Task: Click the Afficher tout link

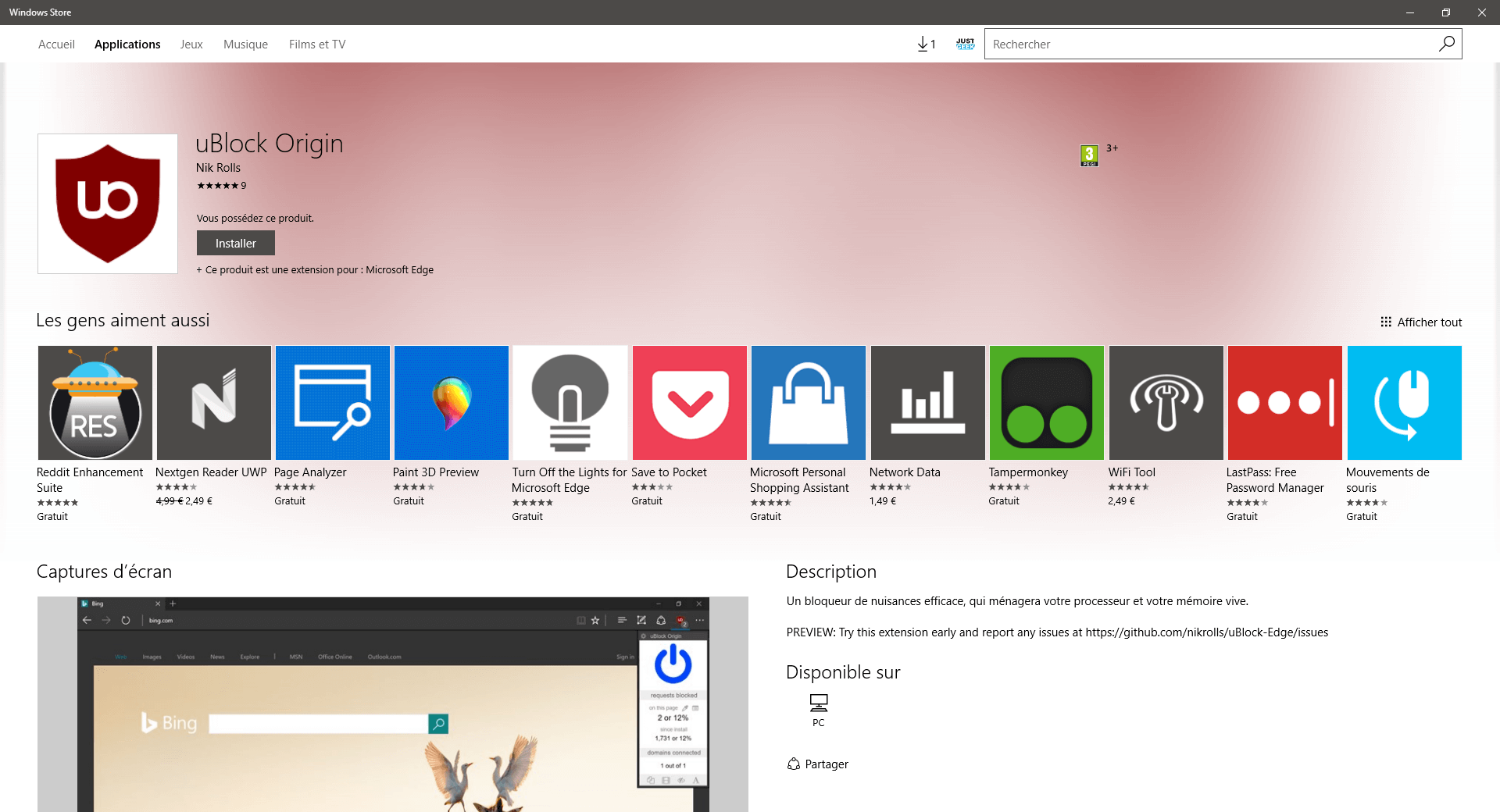Action: (x=1430, y=322)
